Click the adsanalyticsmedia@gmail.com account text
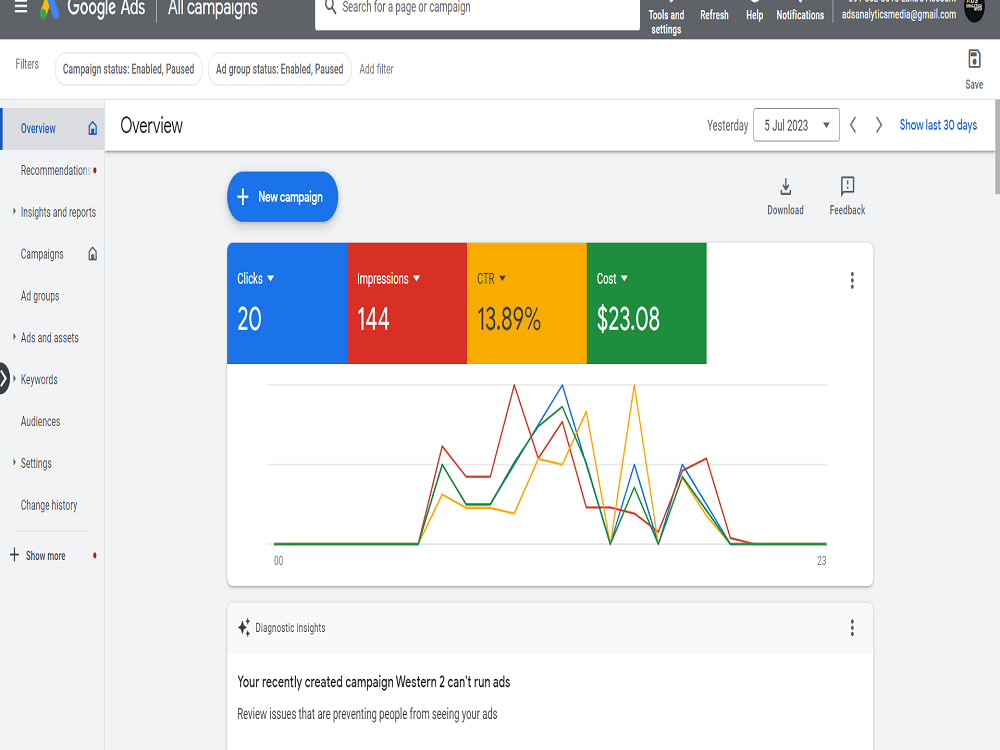This screenshot has height=750, width=1000. click(899, 14)
